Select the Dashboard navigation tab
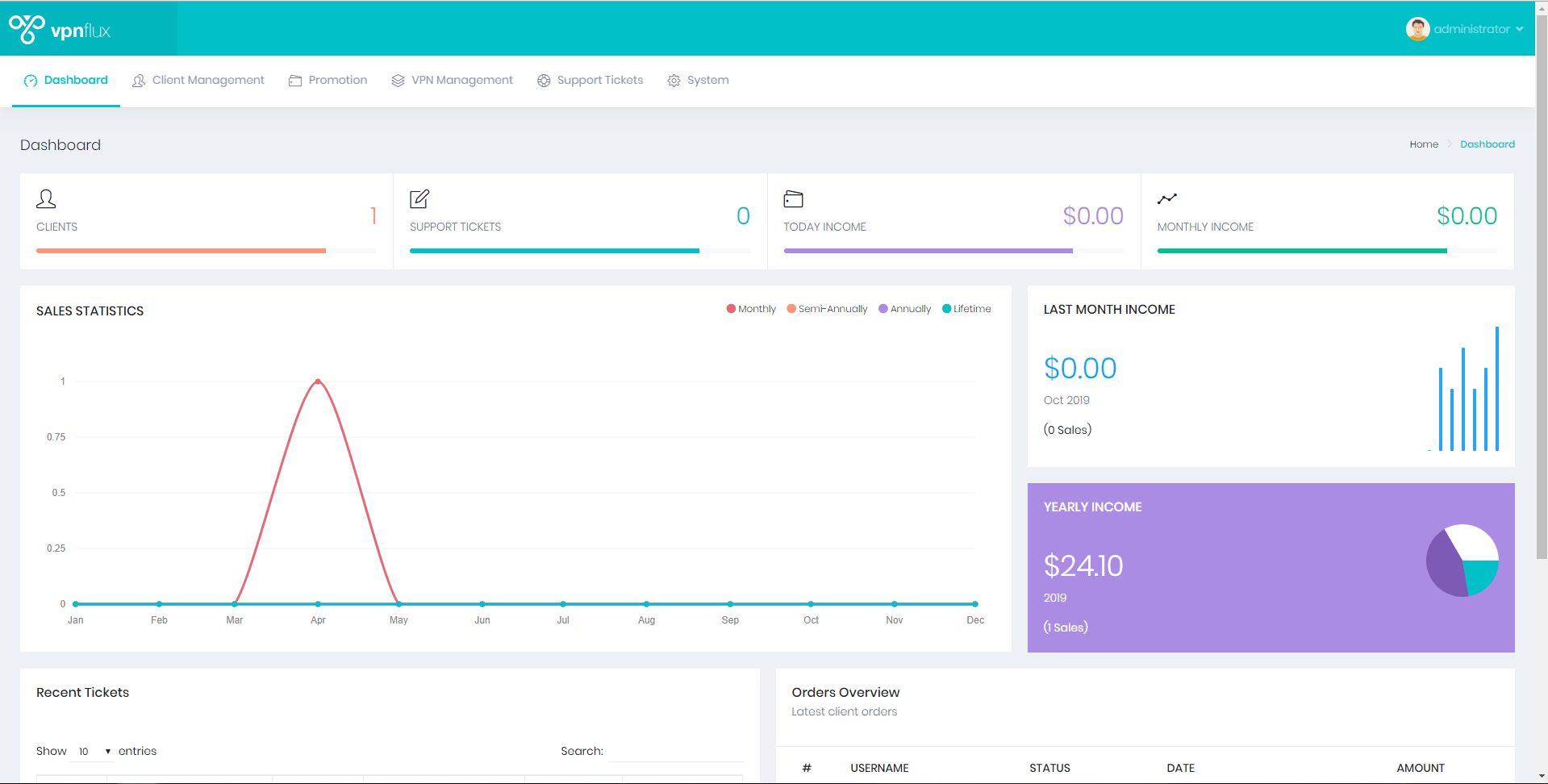The height and width of the screenshot is (784, 1548). [x=66, y=80]
